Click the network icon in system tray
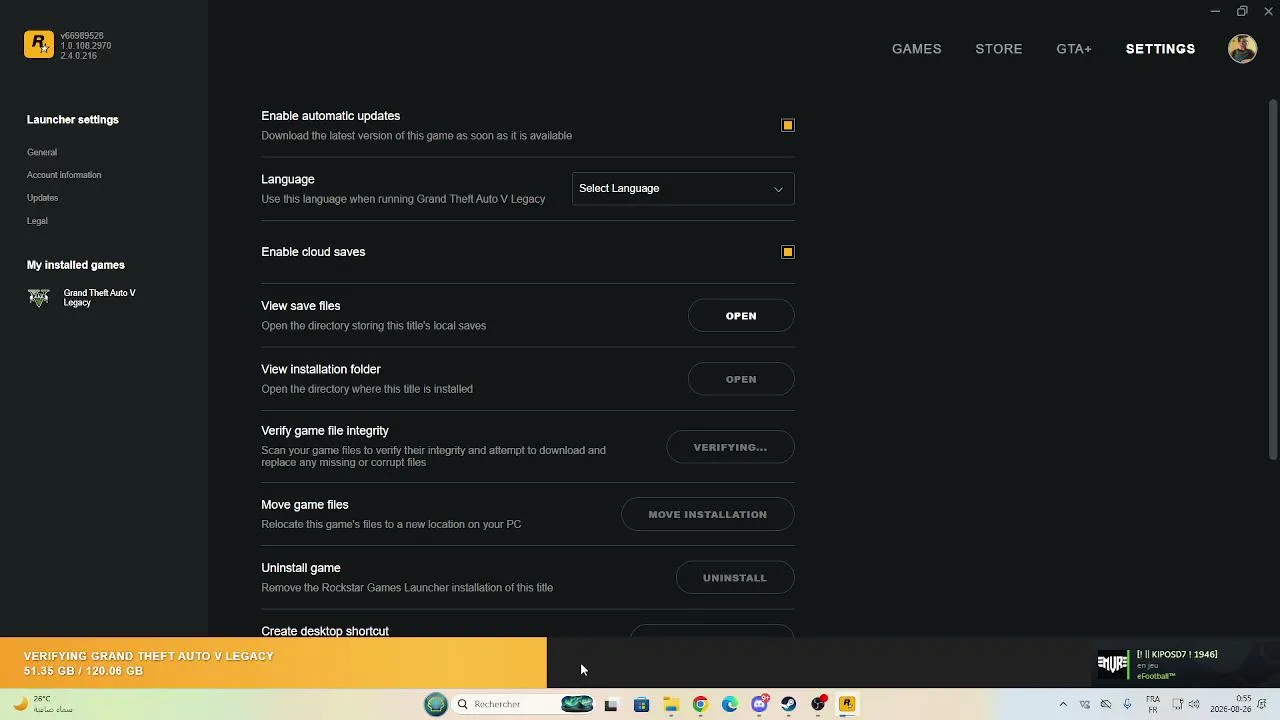Image resolution: width=1280 pixels, height=720 pixels. click(1178, 704)
